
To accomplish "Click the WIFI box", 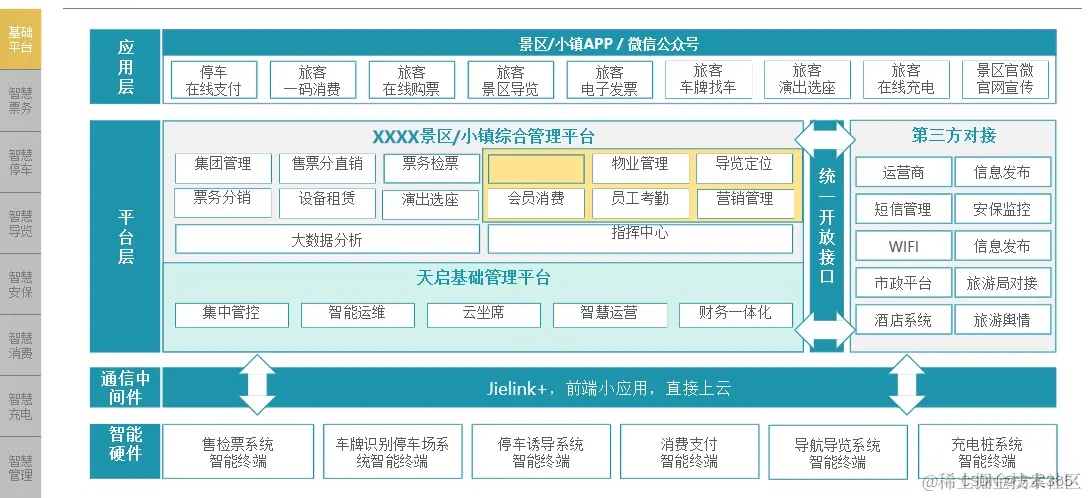I will [x=903, y=246].
